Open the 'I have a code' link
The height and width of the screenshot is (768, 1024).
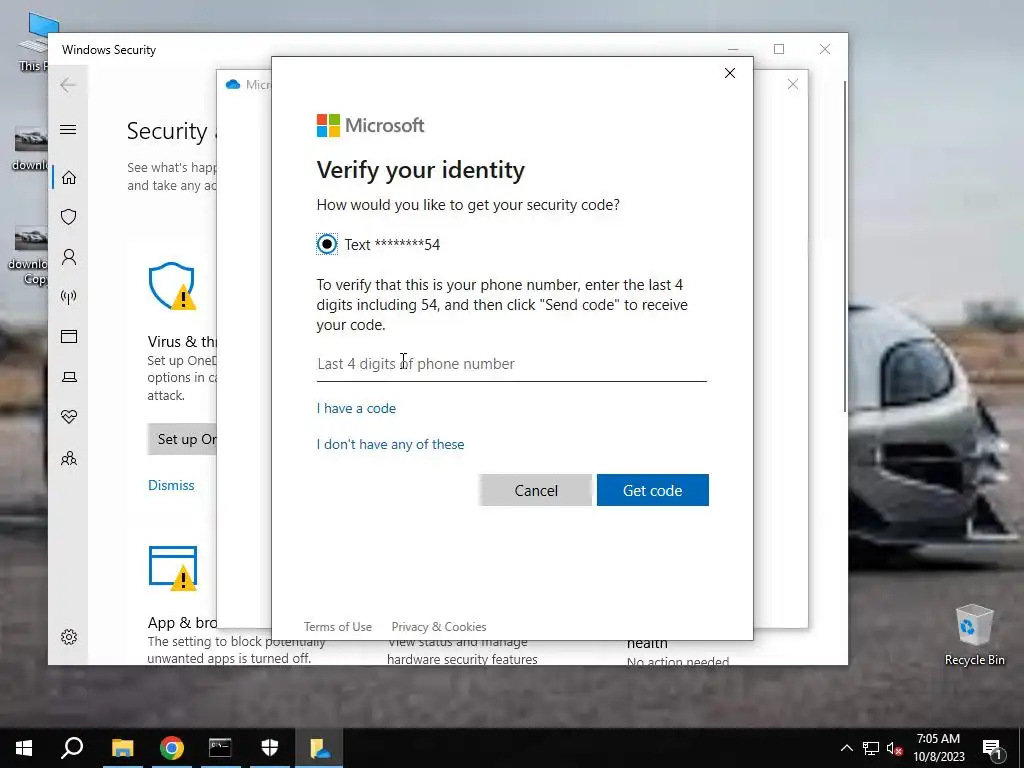(356, 408)
